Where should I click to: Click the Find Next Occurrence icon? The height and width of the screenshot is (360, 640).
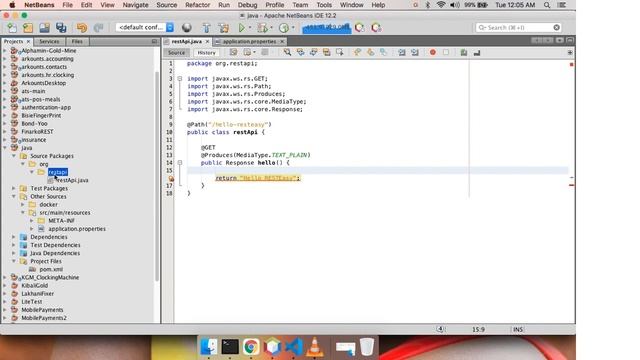(x=313, y=52)
